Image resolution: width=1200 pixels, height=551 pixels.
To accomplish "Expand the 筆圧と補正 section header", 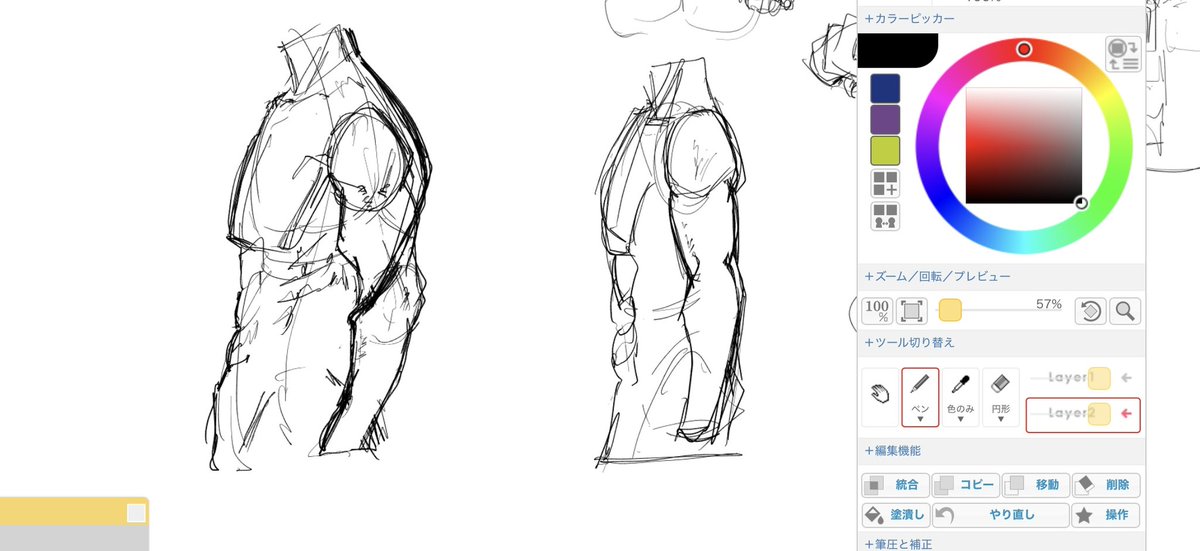I will pyautogui.click(x=1001, y=544).
